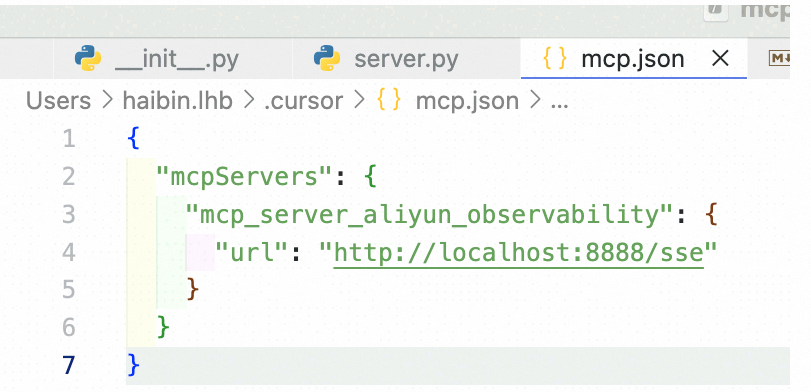Open the haibin.lhb breadcrumb folder
The image size is (811, 392).
177,101
